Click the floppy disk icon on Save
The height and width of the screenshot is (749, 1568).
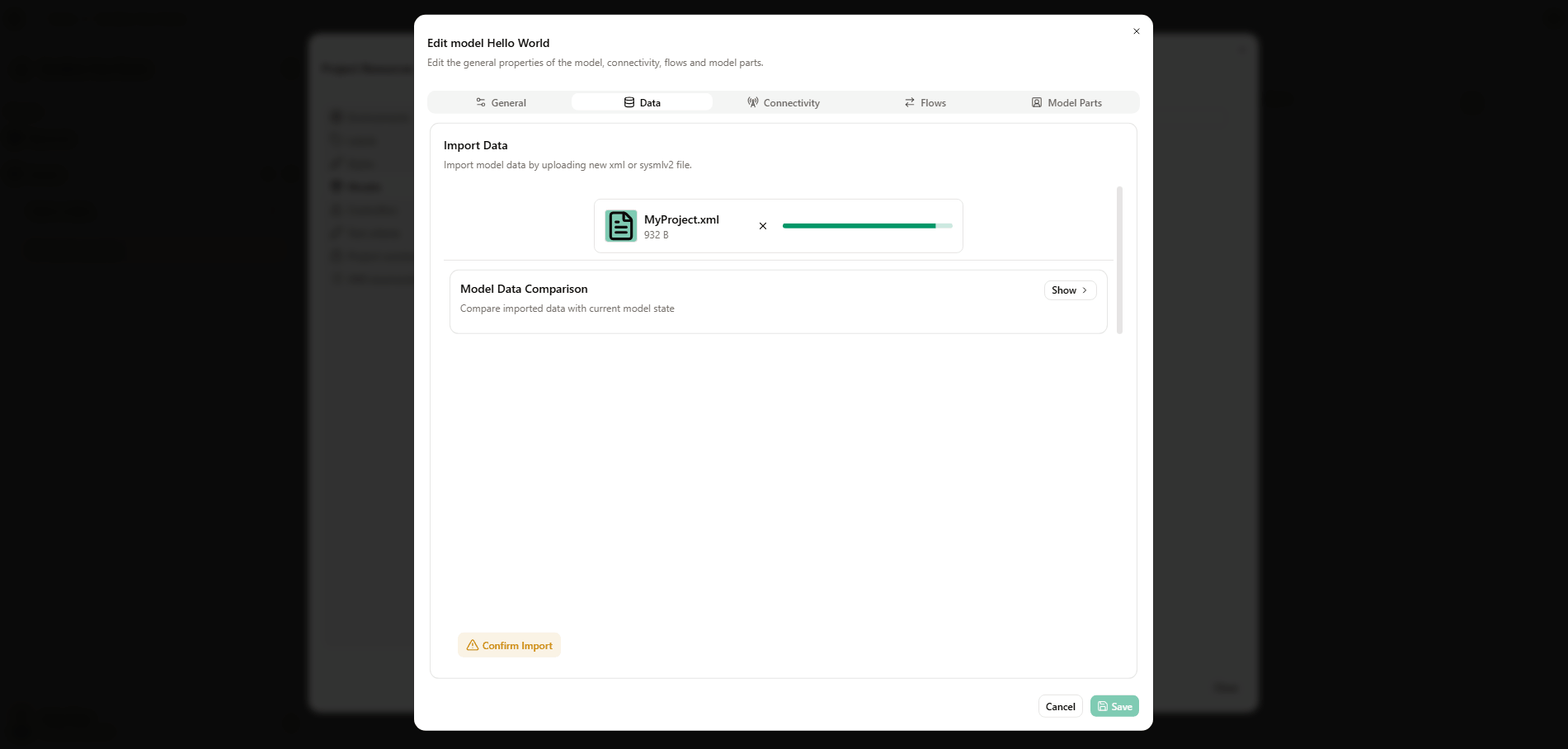tap(1103, 706)
